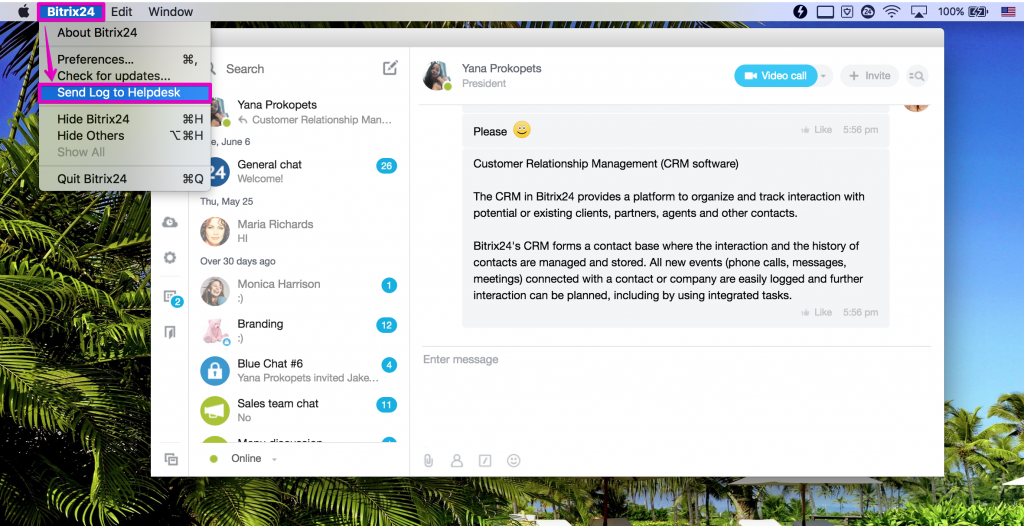Open Sales team chat
This screenshot has width=1024, height=526.
pos(299,410)
